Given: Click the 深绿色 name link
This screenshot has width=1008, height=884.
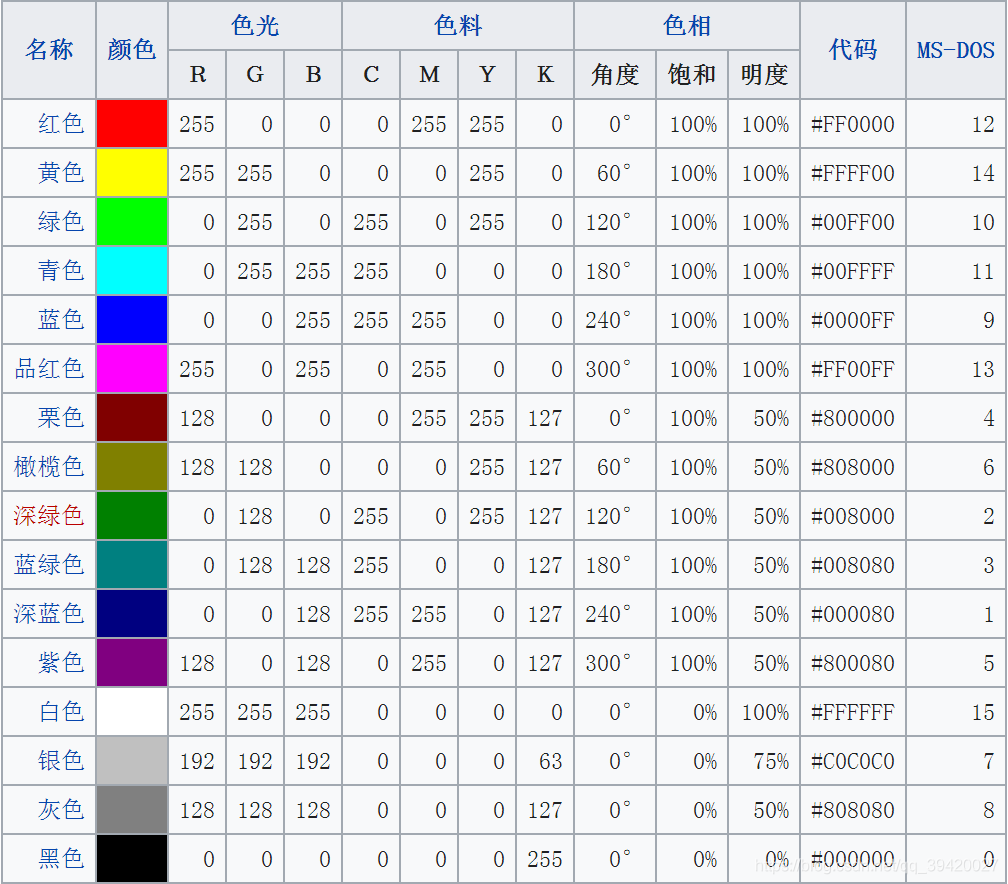Looking at the screenshot, I should coord(49,516).
